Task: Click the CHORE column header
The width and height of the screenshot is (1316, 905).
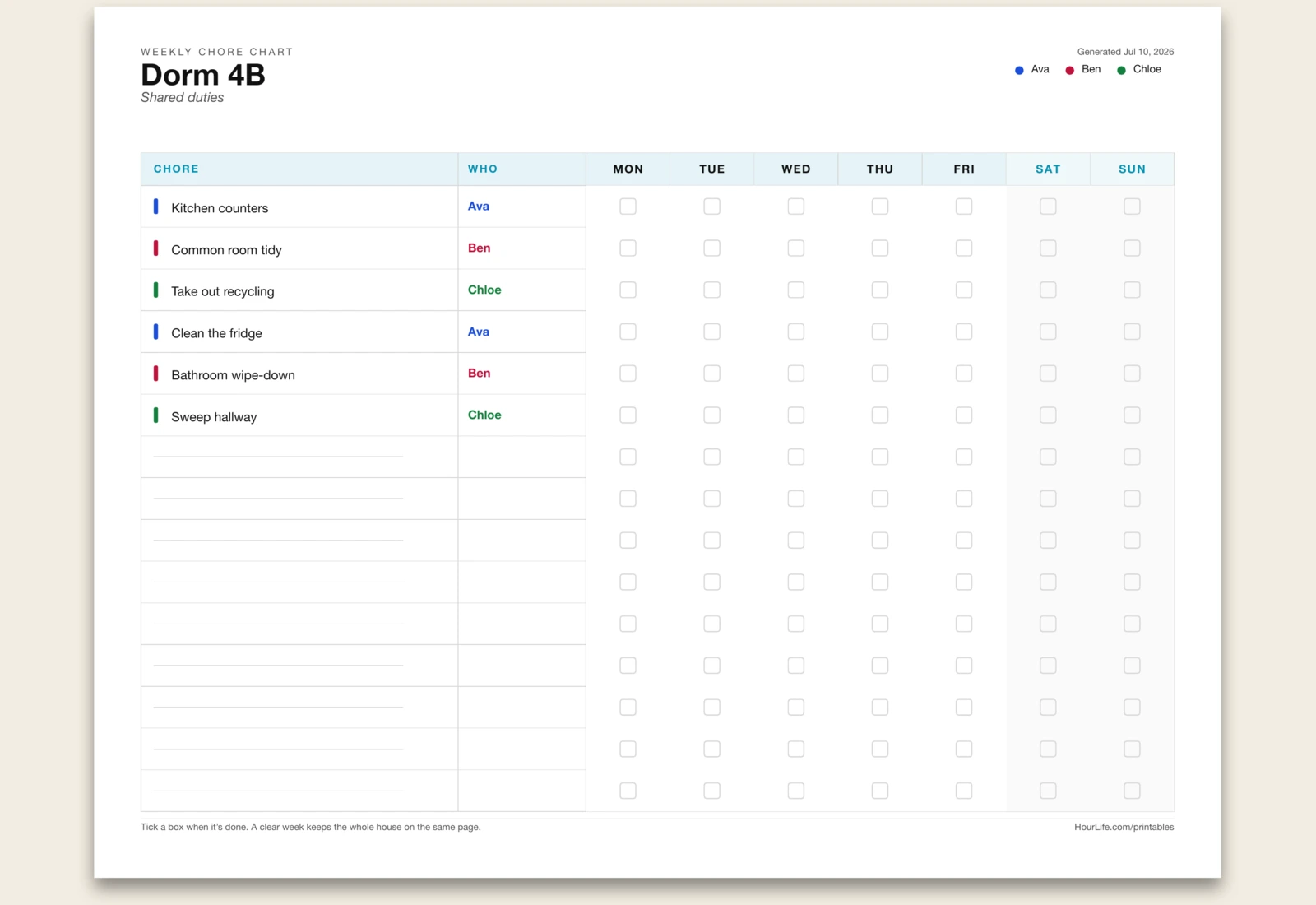Action: click(x=176, y=169)
